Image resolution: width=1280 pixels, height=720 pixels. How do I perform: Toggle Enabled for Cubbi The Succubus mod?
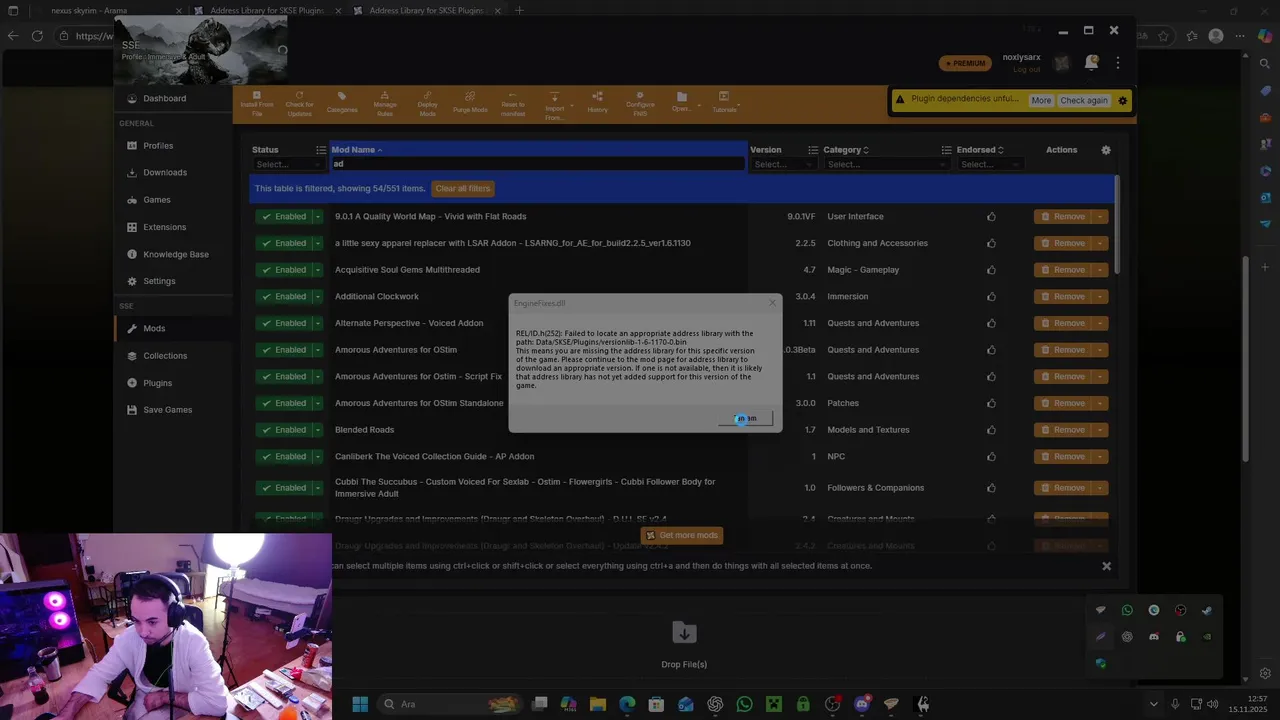coord(283,488)
